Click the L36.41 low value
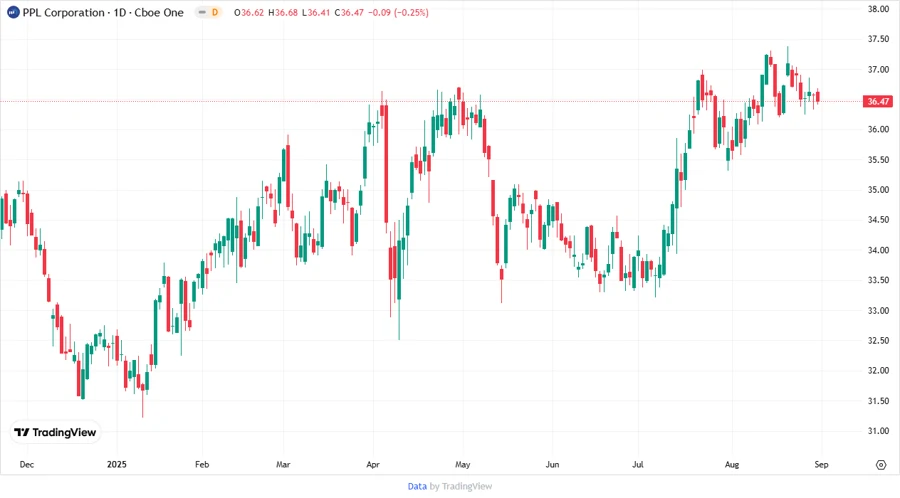The image size is (900, 498). point(316,13)
